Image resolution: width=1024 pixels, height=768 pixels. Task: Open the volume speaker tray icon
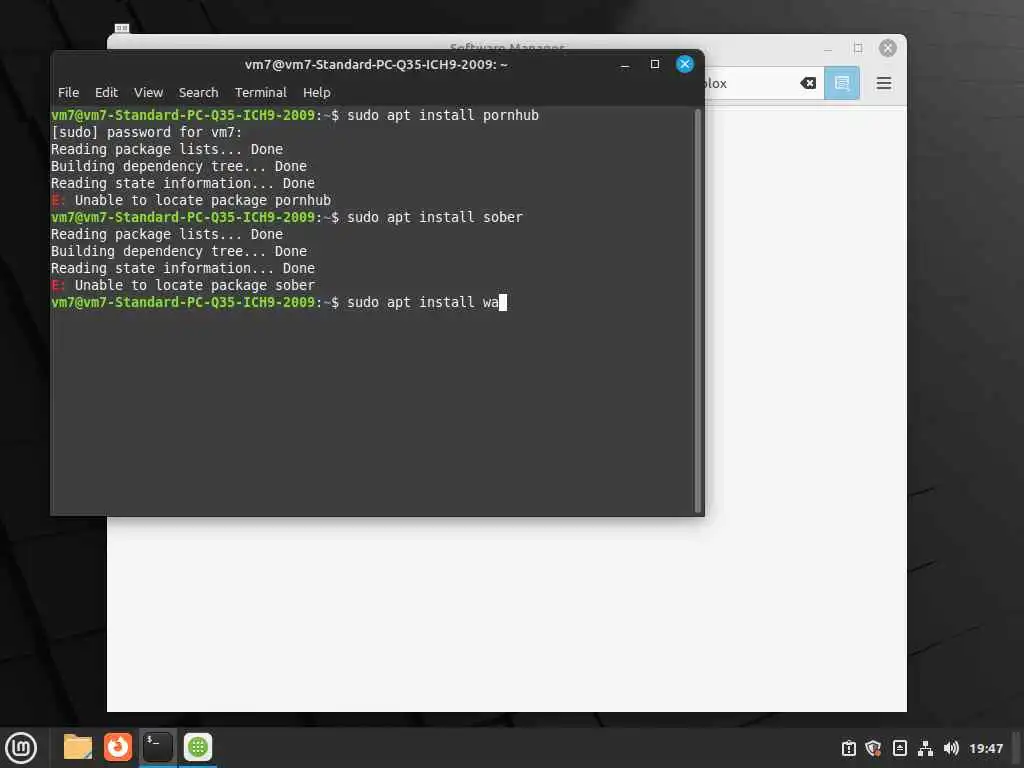(x=951, y=748)
